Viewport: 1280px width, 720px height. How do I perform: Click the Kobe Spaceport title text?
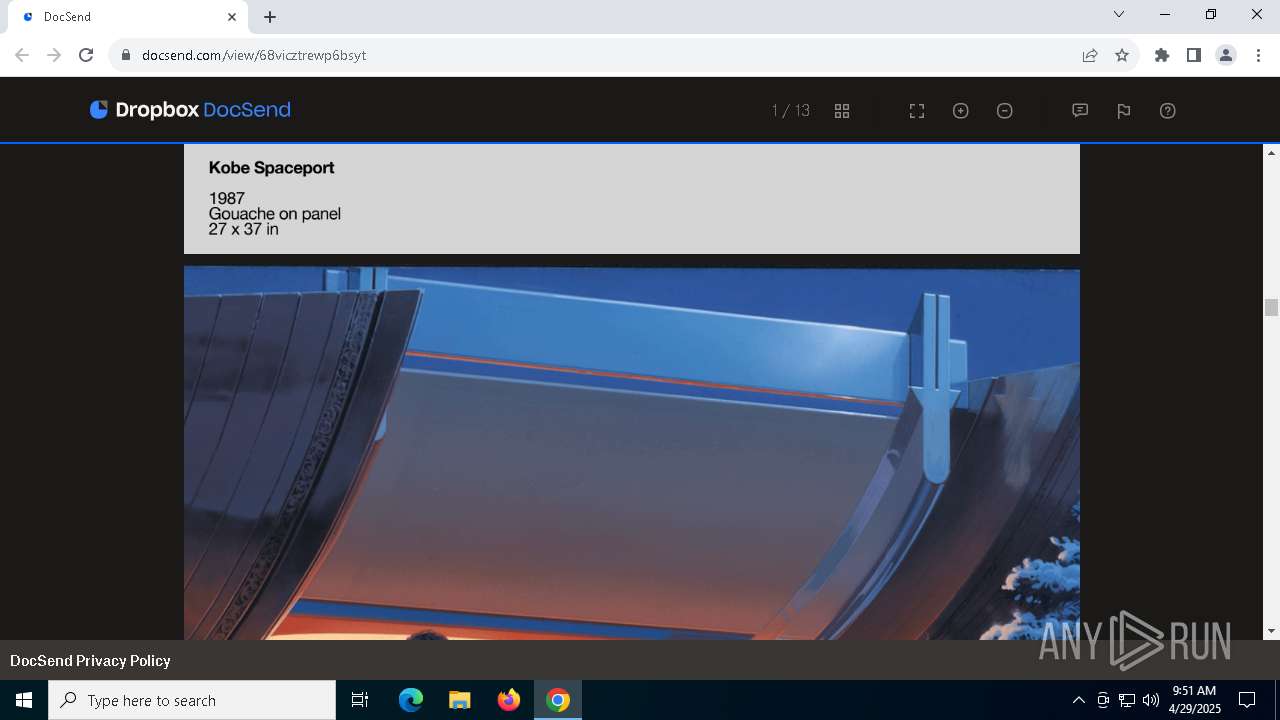271,168
